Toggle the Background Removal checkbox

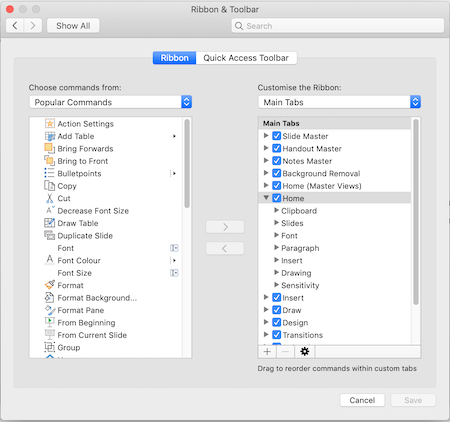click(x=277, y=173)
